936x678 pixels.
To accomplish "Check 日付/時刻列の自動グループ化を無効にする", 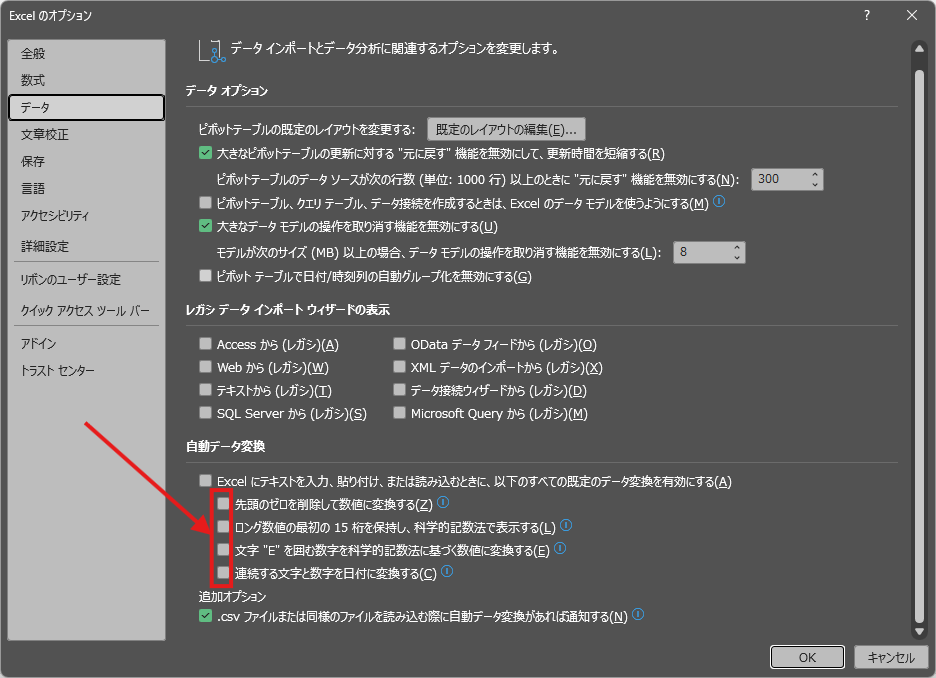I will [205, 276].
